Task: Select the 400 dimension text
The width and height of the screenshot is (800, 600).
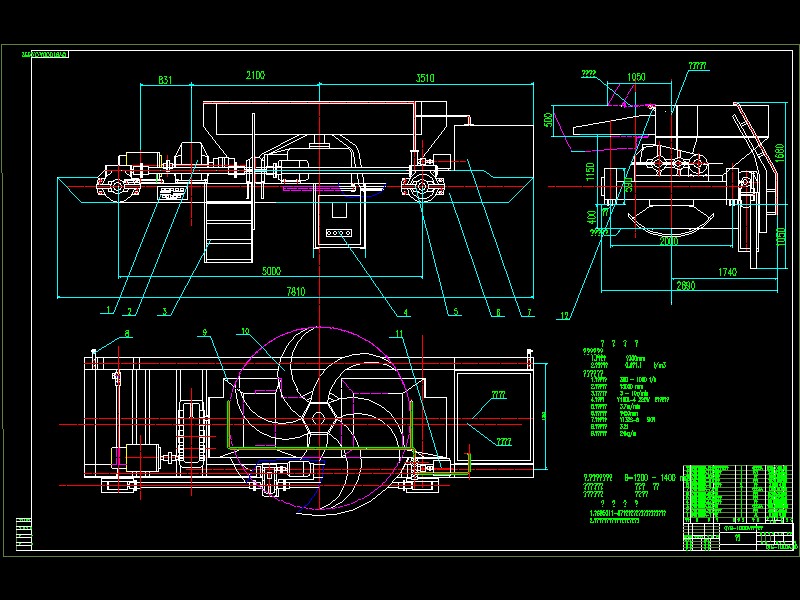Action: coord(592,218)
